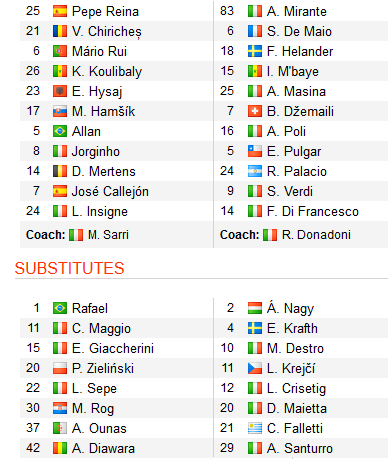Click the SUBSTITUTES section heading
The image size is (388, 459).
pos(69,268)
